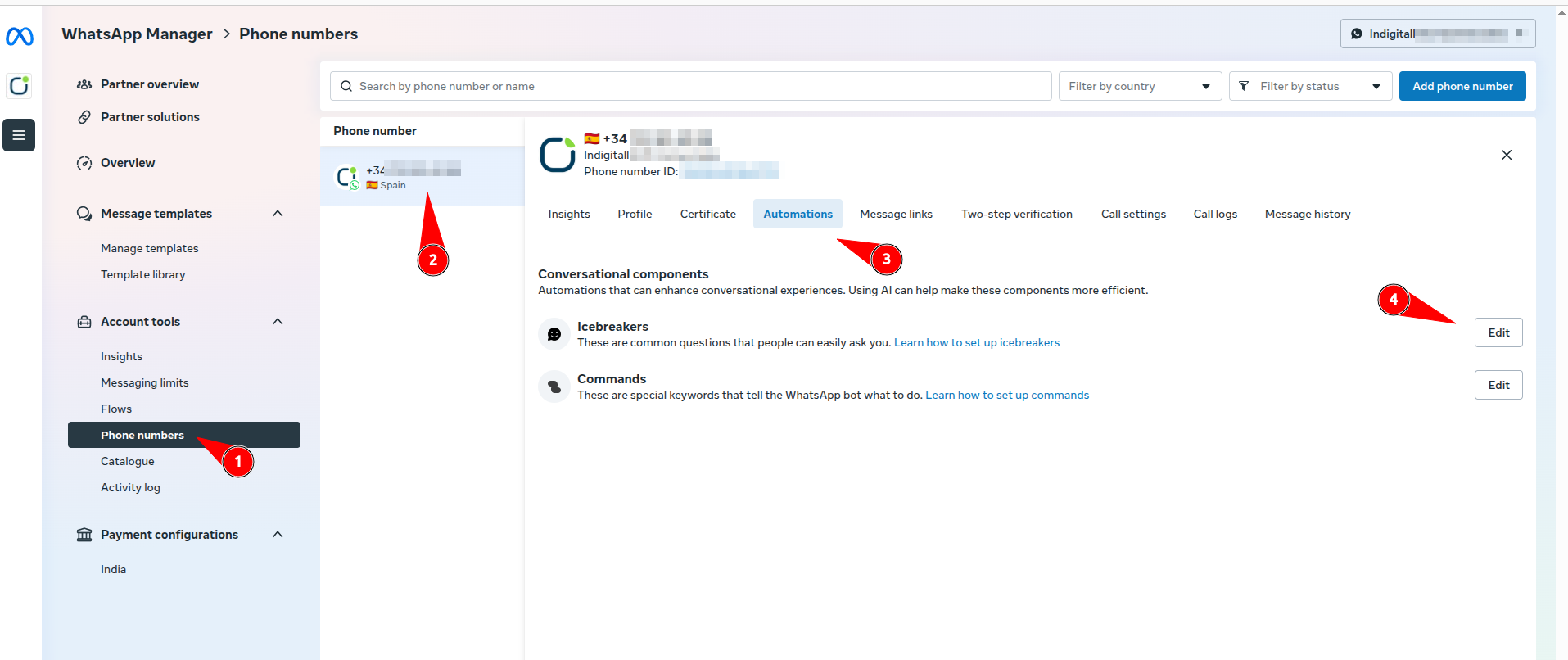The height and width of the screenshot is (660, 1568).
Task: Open Flows in sidebar
Action: pos(116,409)
